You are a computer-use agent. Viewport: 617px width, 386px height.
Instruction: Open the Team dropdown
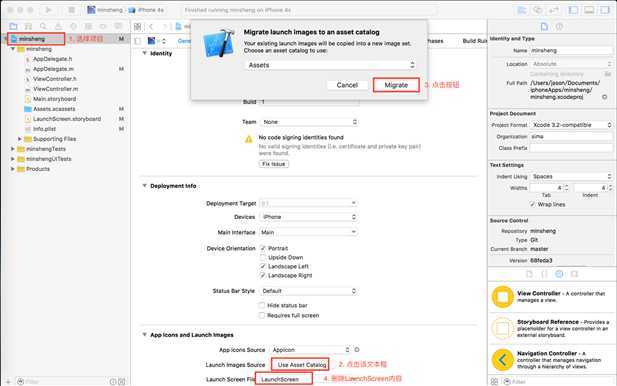[309, 122]
